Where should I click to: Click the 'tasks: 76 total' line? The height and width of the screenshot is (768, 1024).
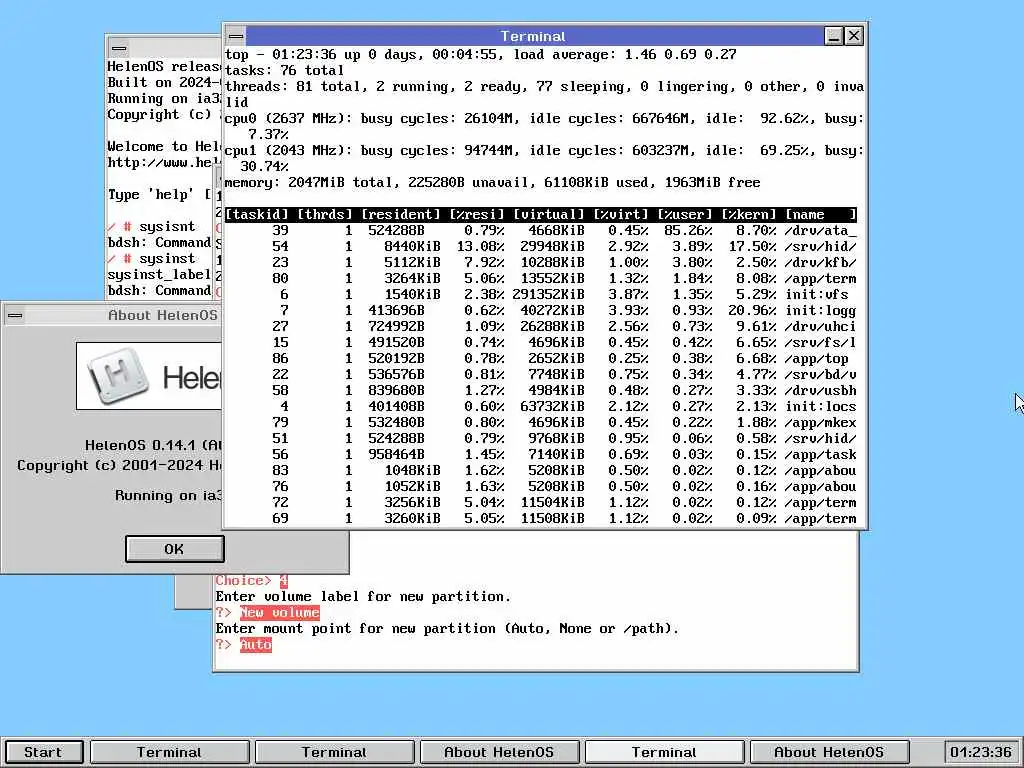pyautogui.click(x=284, y=71)
